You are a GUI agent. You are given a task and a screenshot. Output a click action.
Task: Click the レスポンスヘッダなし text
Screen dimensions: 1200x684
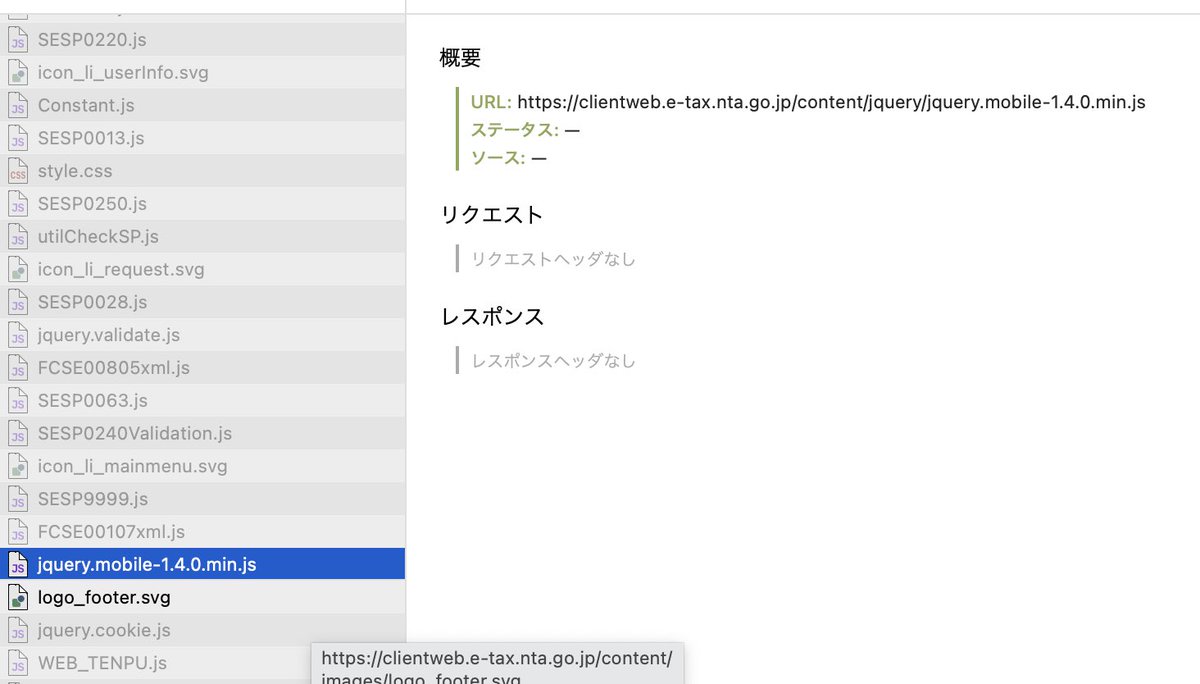[x=553, y=361]
